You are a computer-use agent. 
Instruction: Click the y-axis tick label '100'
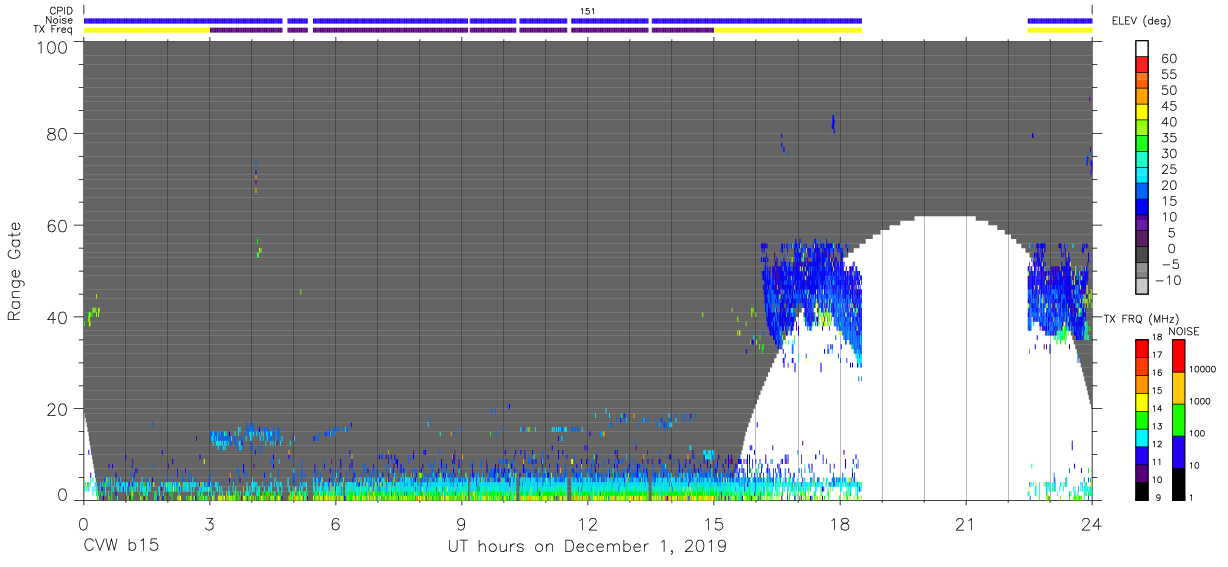coord(51,46)
